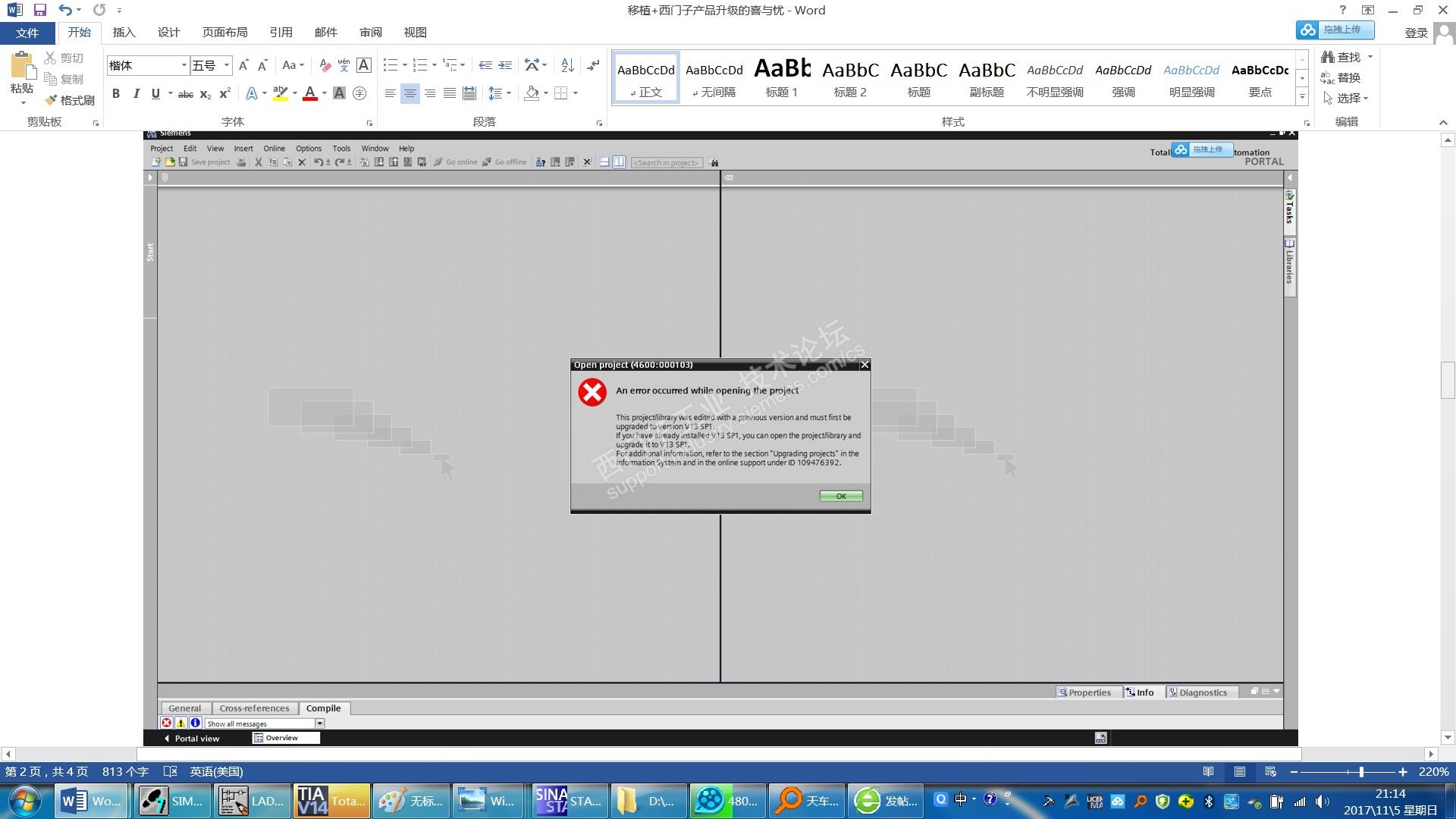Toggle Bold formatting
This screenshot has width=1456, height=819.
(116, 93)
